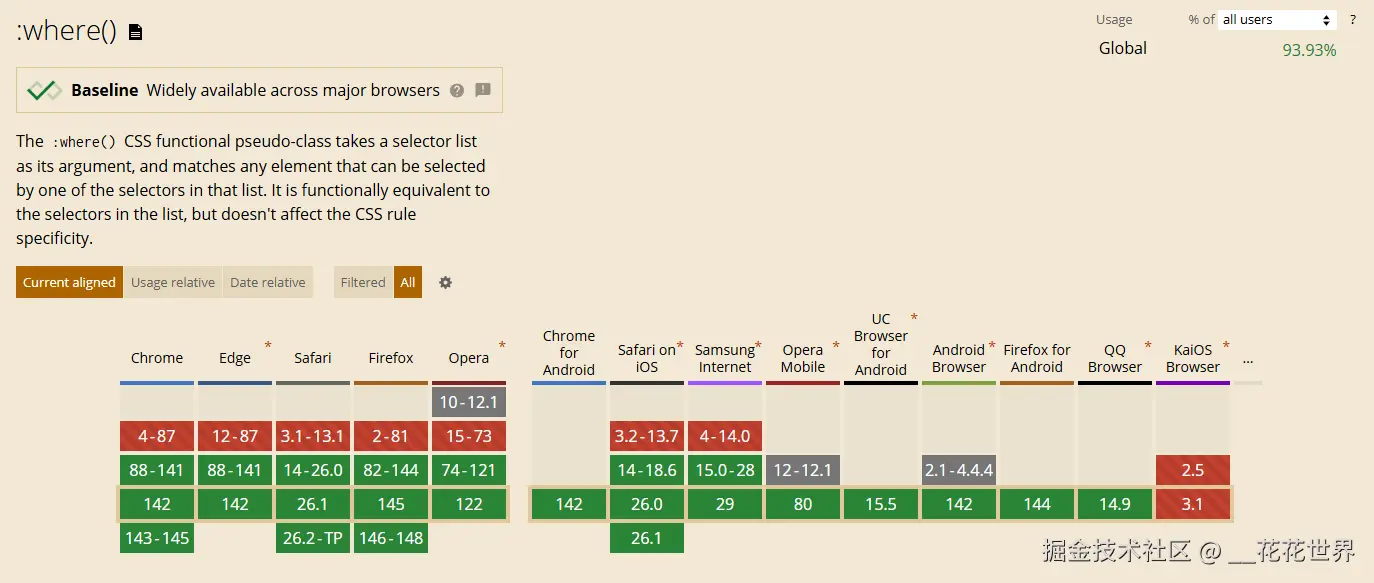Viewport: 1374px width, 583px height.
Task: Click the asterisk beside Opera Mobile
Action: pyautogui.click(x=836, y=346)
